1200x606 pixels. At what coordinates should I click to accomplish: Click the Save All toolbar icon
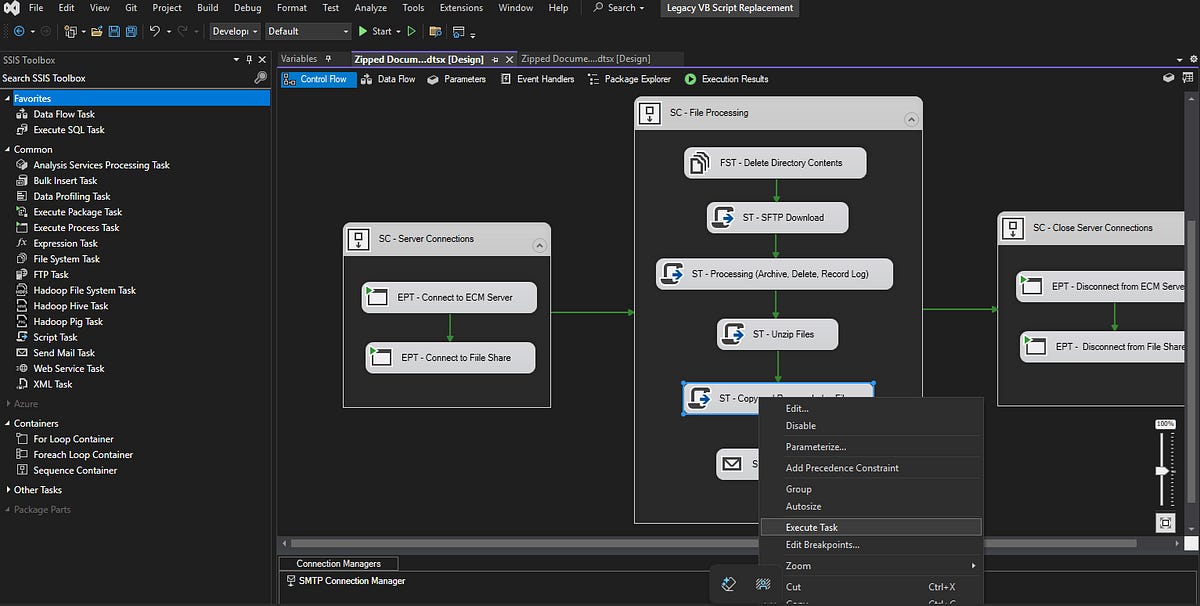coord(132,32)
